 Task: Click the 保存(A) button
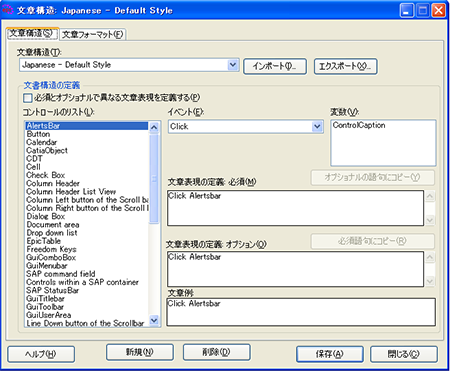pyautogui.click(x=330, y=354)
